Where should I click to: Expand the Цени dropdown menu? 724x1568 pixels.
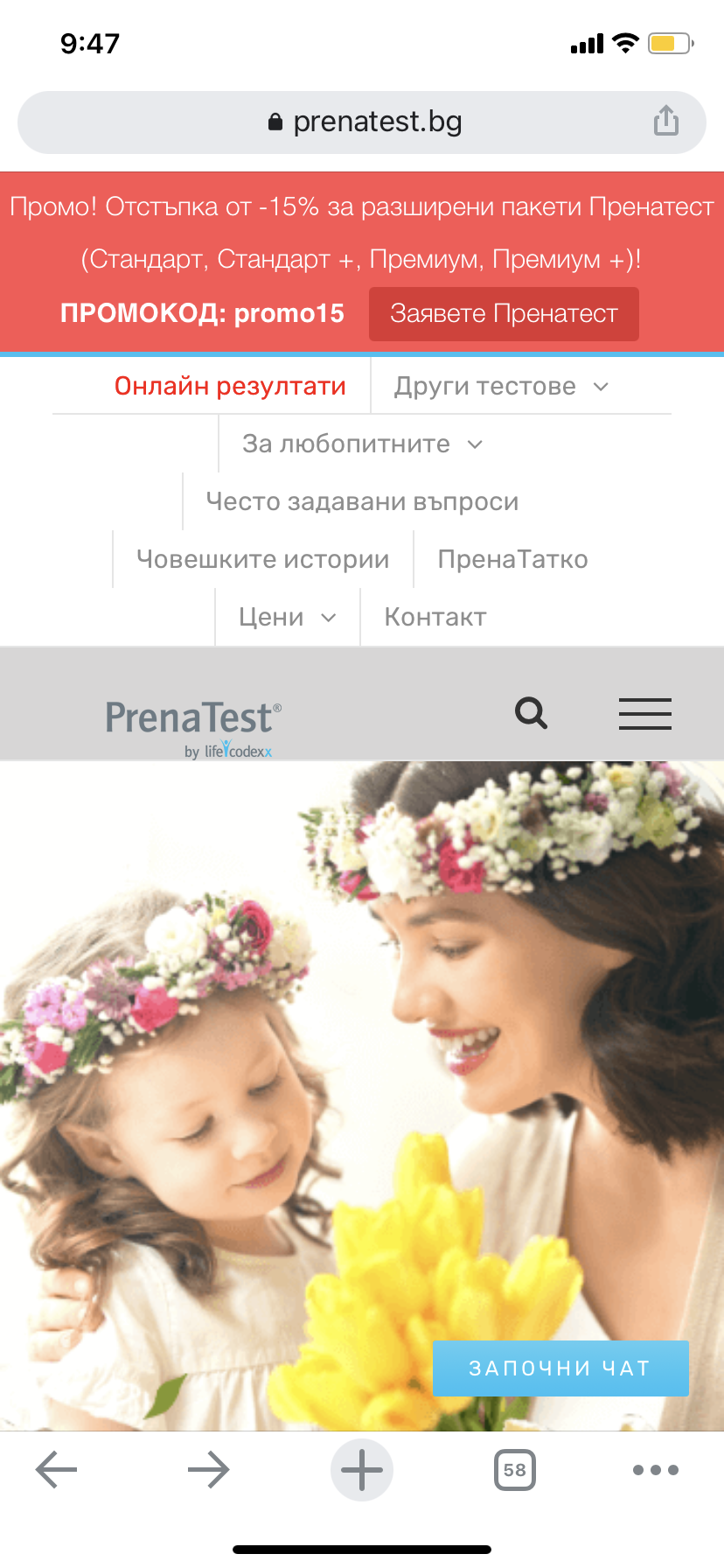pos(288,617)
